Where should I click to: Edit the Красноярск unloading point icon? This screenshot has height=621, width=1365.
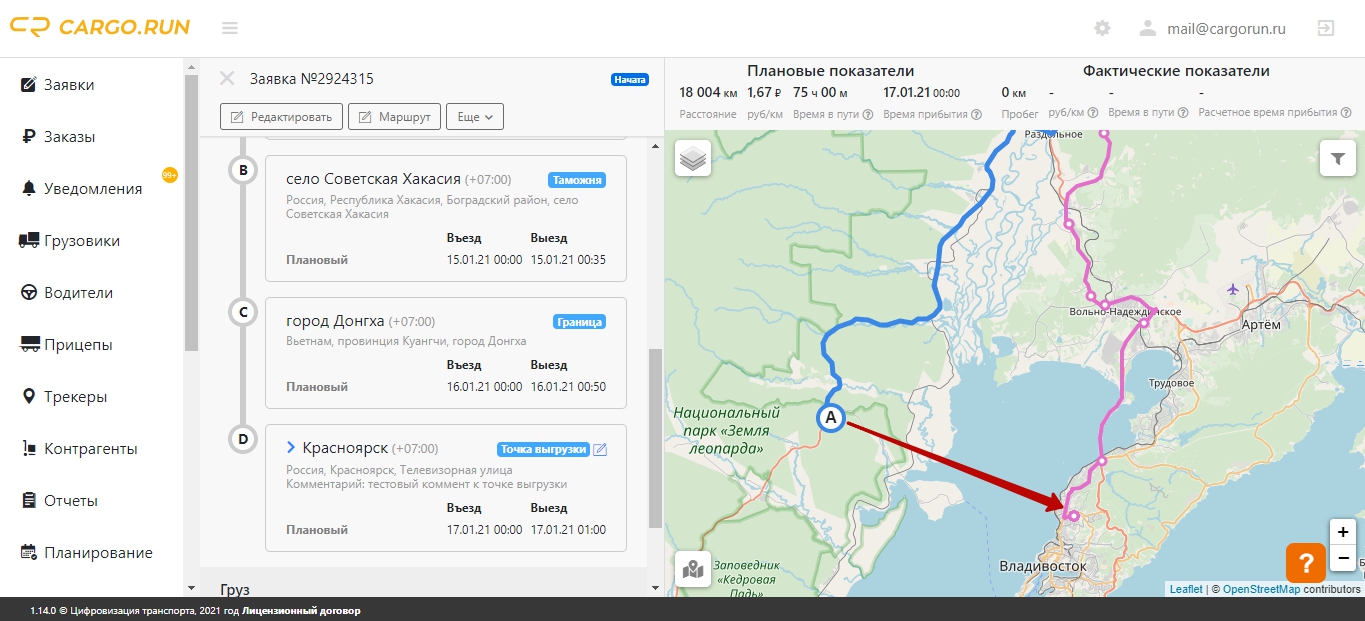point(600,449)
